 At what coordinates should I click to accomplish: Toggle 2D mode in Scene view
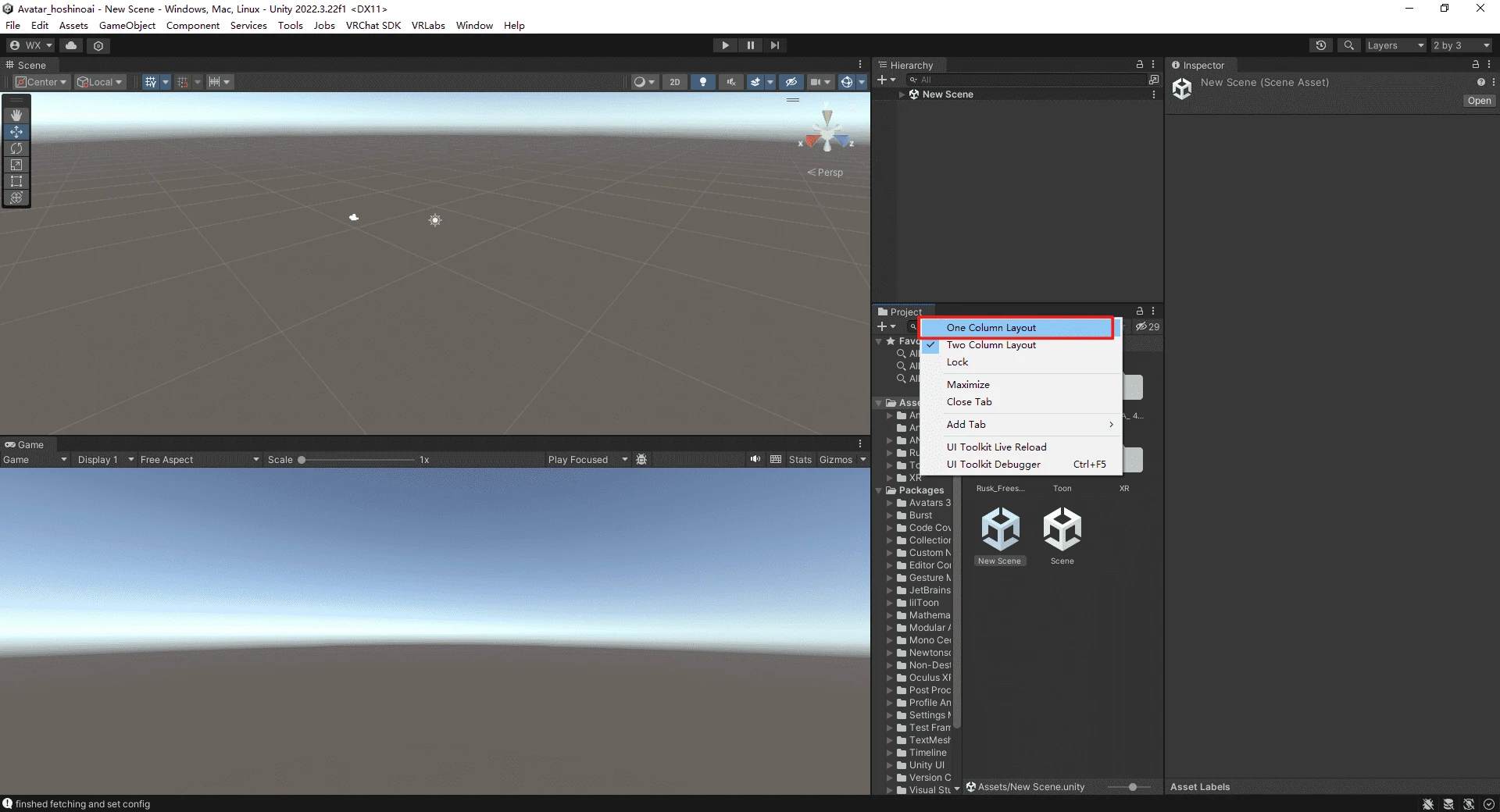pyautogui.click(x=674, y=82)
